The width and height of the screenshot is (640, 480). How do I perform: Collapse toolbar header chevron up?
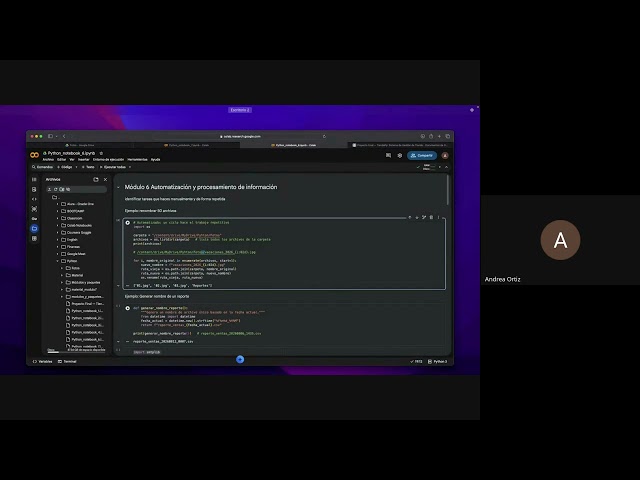[x=446, y=167]
